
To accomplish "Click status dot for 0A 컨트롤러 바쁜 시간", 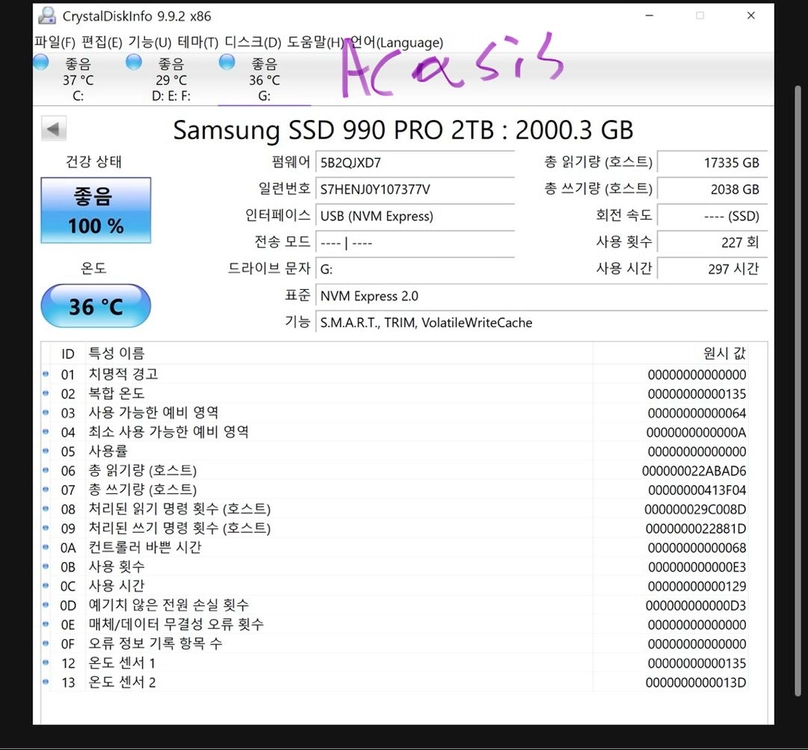I will coord(46,547).
